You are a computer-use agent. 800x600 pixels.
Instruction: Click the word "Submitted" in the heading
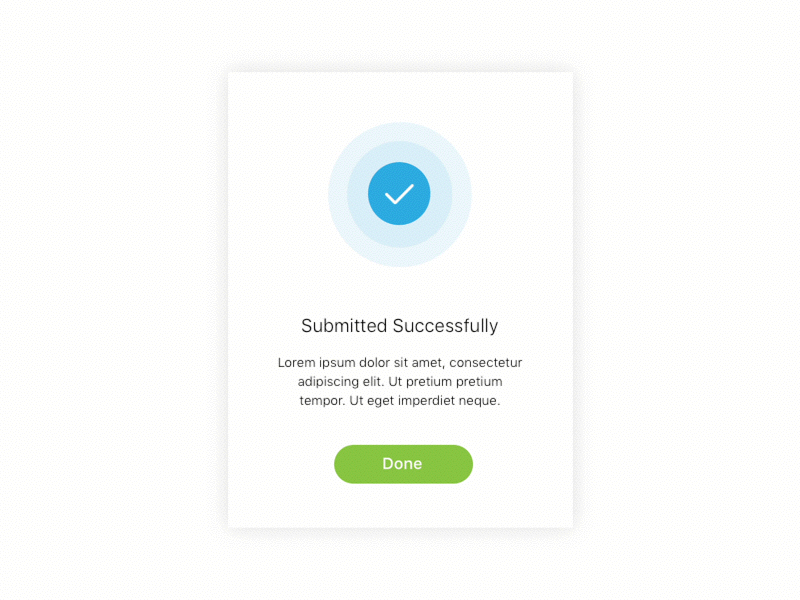click(344, 326)
